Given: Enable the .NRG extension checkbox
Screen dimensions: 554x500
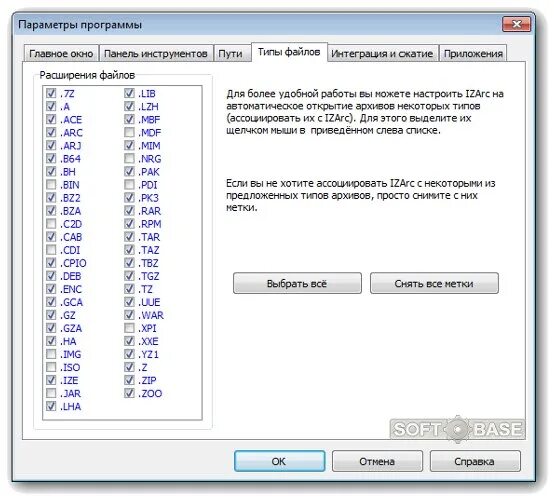Looking at the screenshot, I should point(129,158).
